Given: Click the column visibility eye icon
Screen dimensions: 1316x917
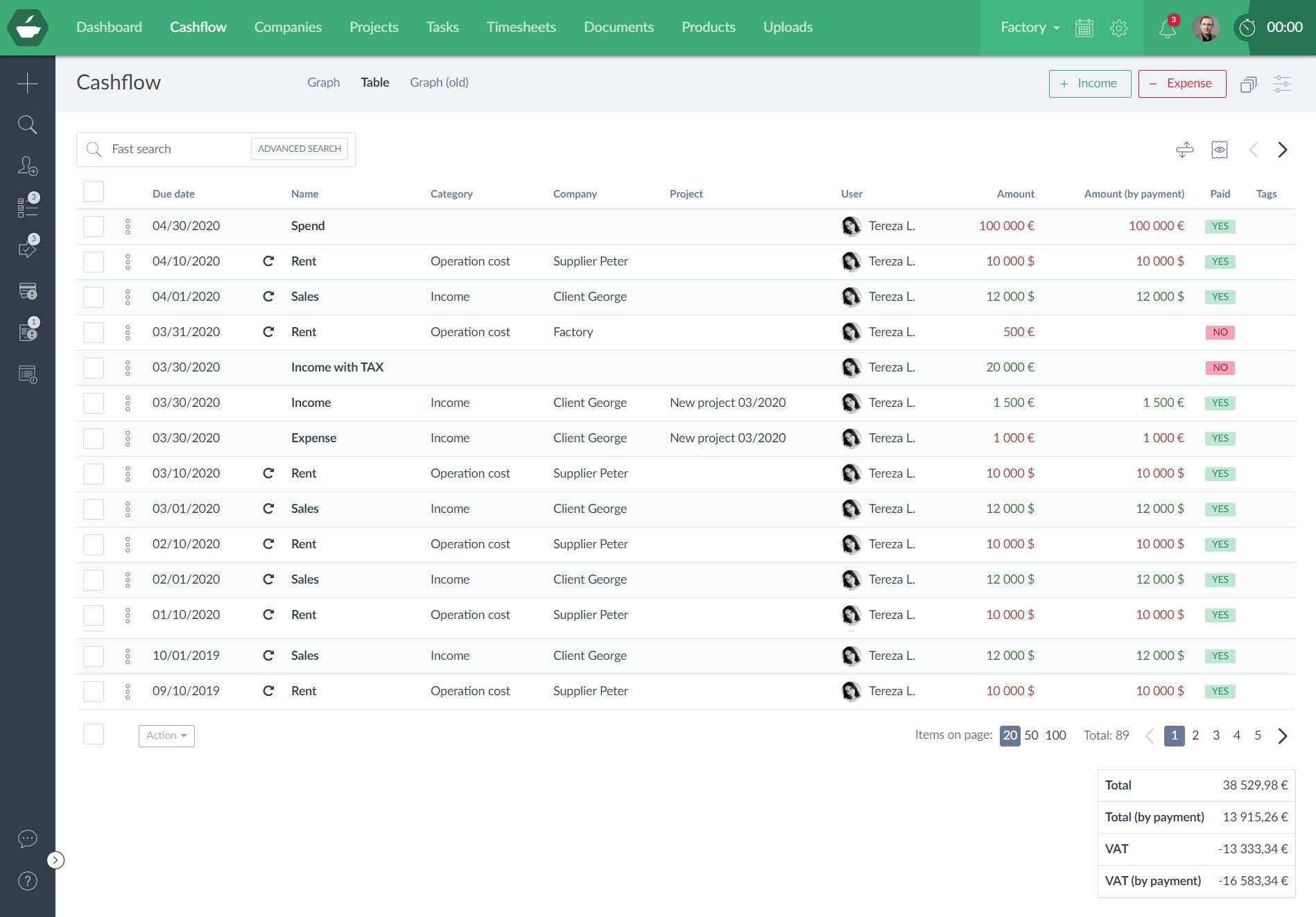Looking at the screenshot, I should [x=1219, y=150].
